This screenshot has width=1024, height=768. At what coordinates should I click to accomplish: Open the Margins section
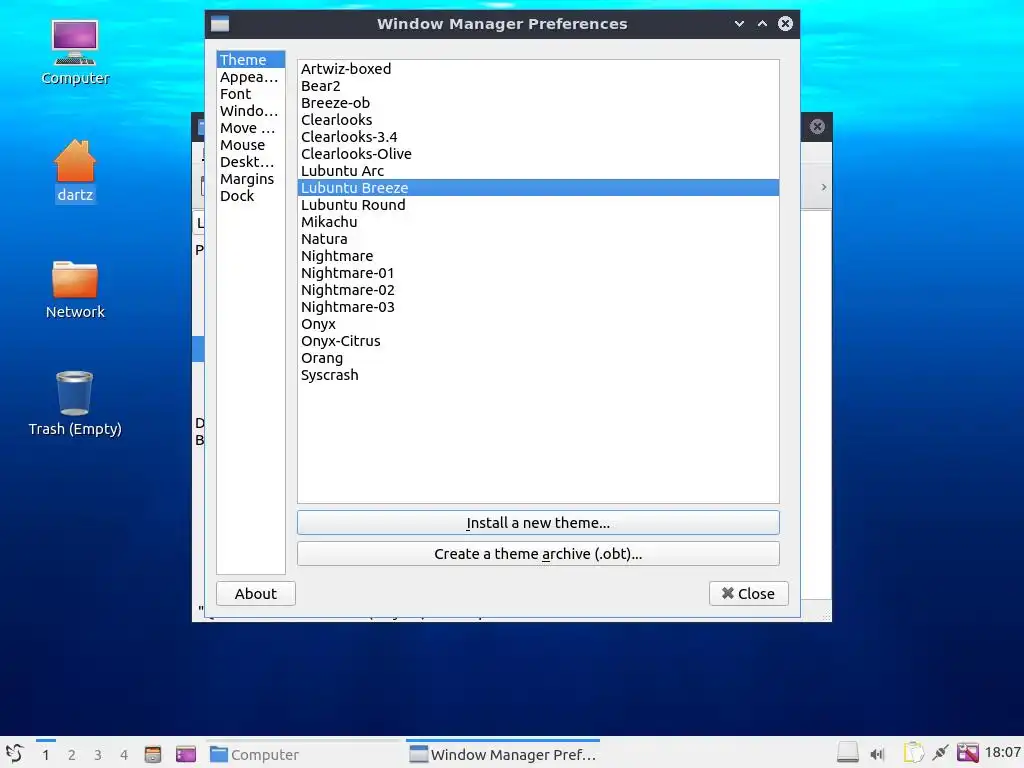tap(251, 178)
